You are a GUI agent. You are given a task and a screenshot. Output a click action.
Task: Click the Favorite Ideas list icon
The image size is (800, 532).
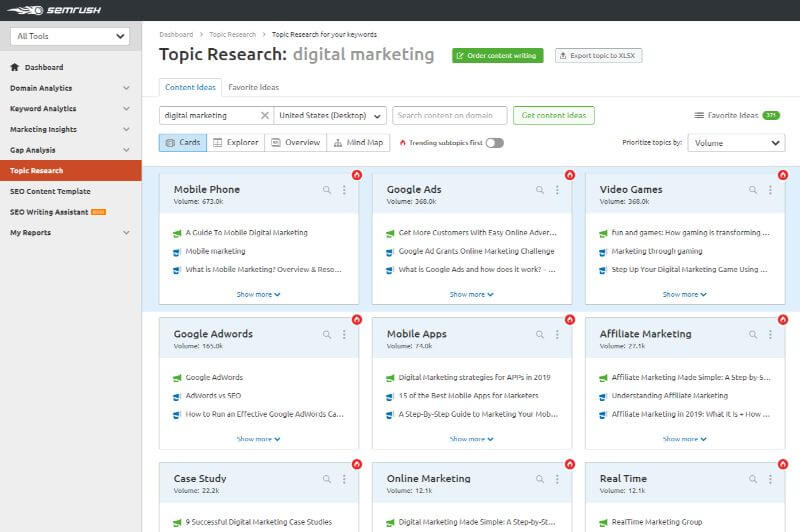pyautogui.click(x=699, y=115)
